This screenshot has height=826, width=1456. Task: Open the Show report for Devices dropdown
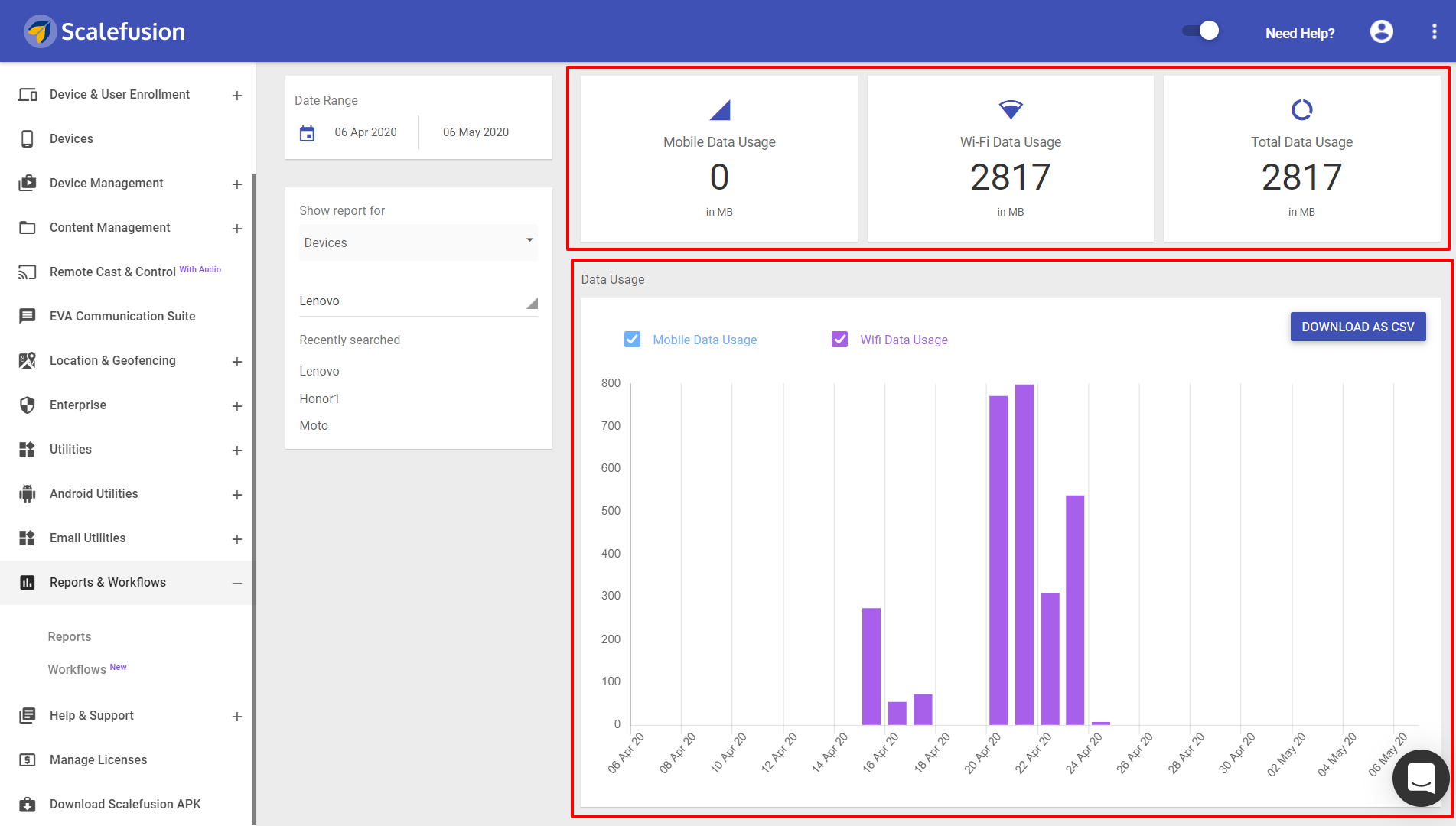coord(419,242)
